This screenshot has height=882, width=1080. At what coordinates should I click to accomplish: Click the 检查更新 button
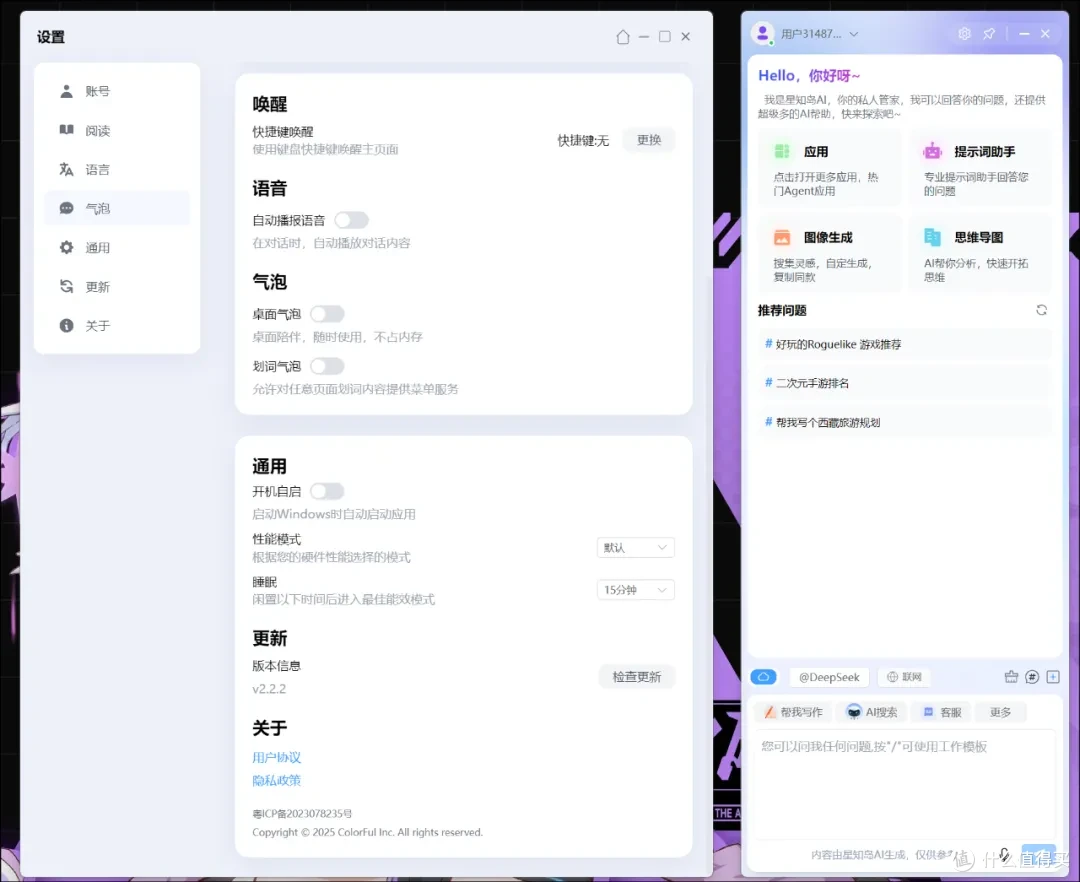pos(636,677)
